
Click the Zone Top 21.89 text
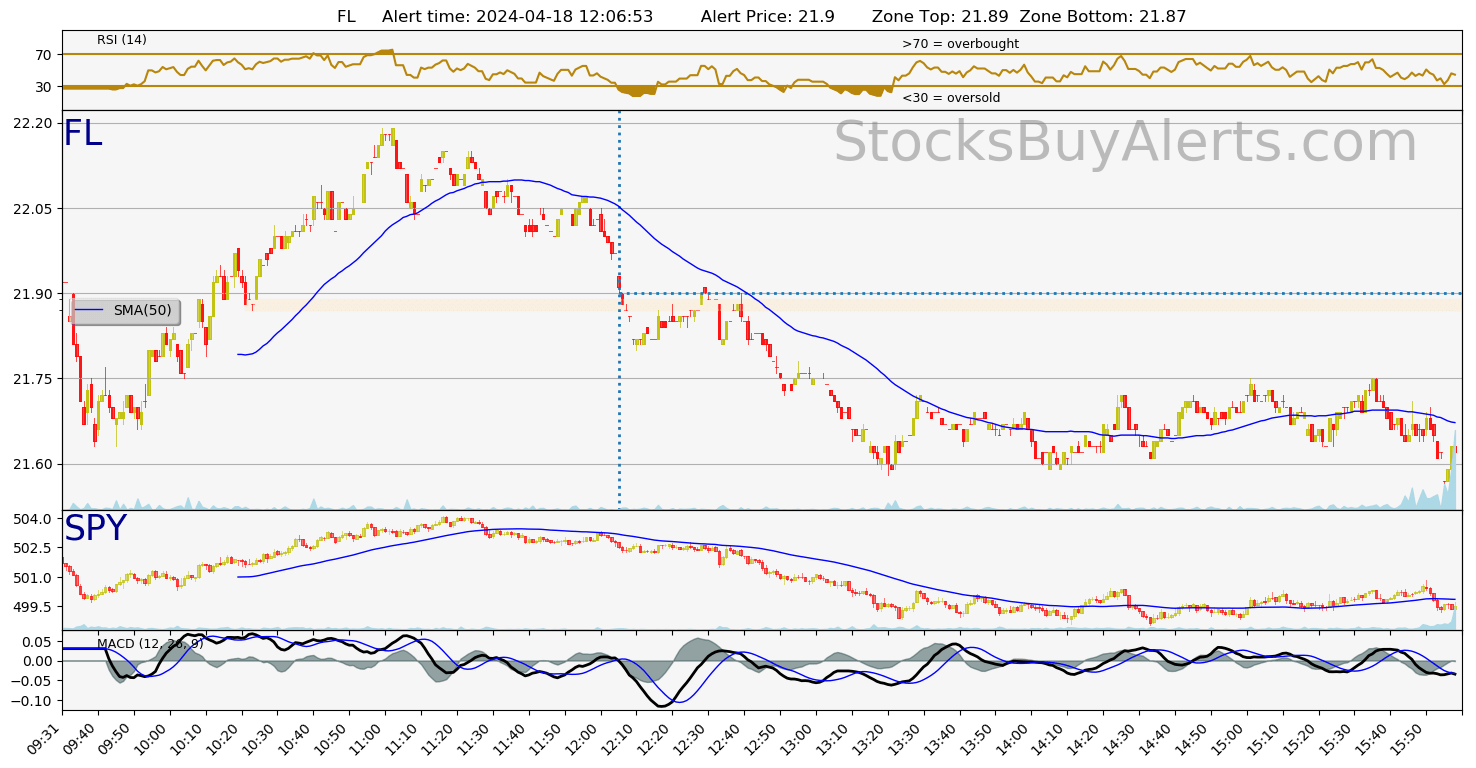[x=940, y=17]
